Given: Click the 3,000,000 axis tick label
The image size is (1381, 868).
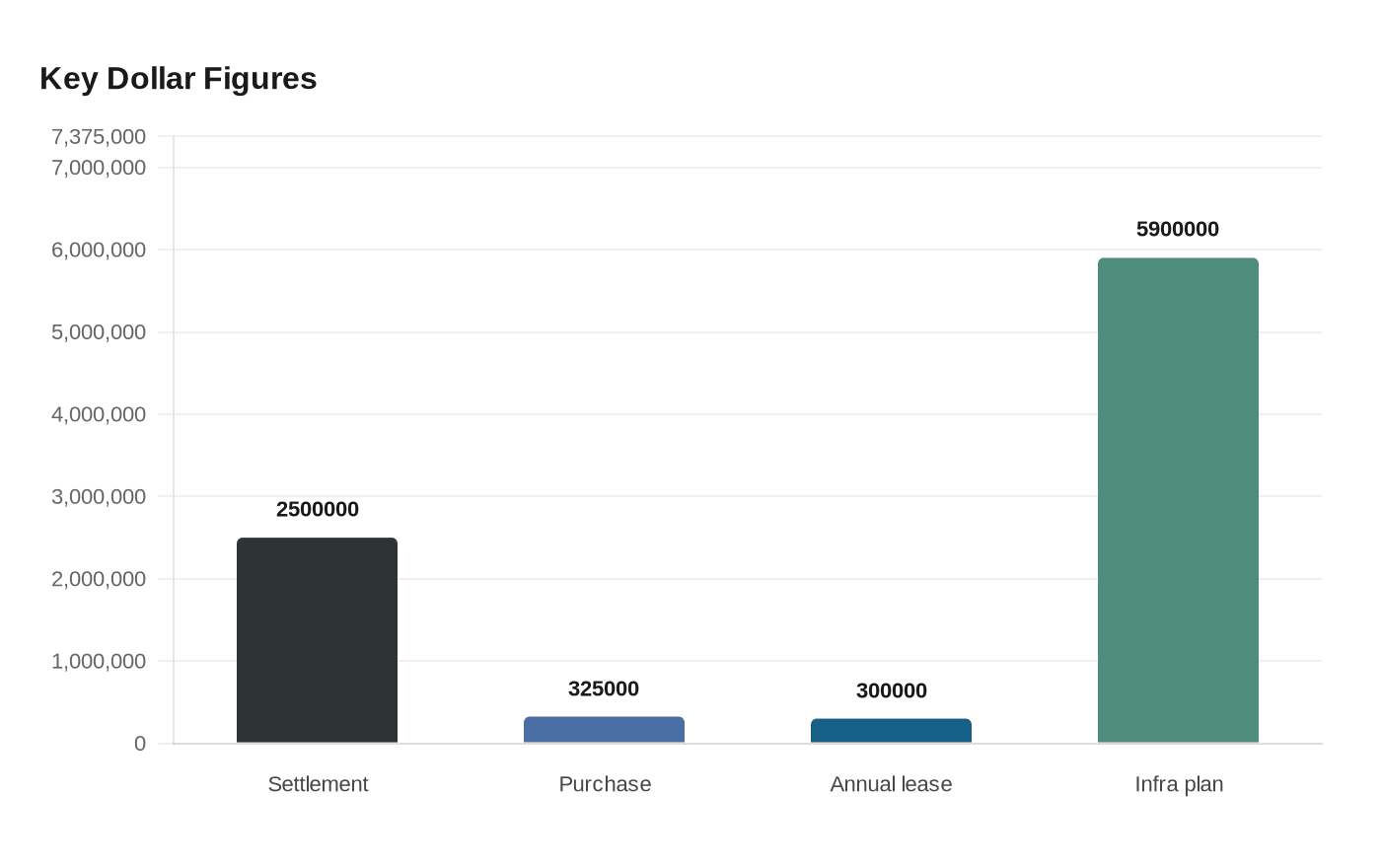Looking at the screenshot, I should pos(99,496).
